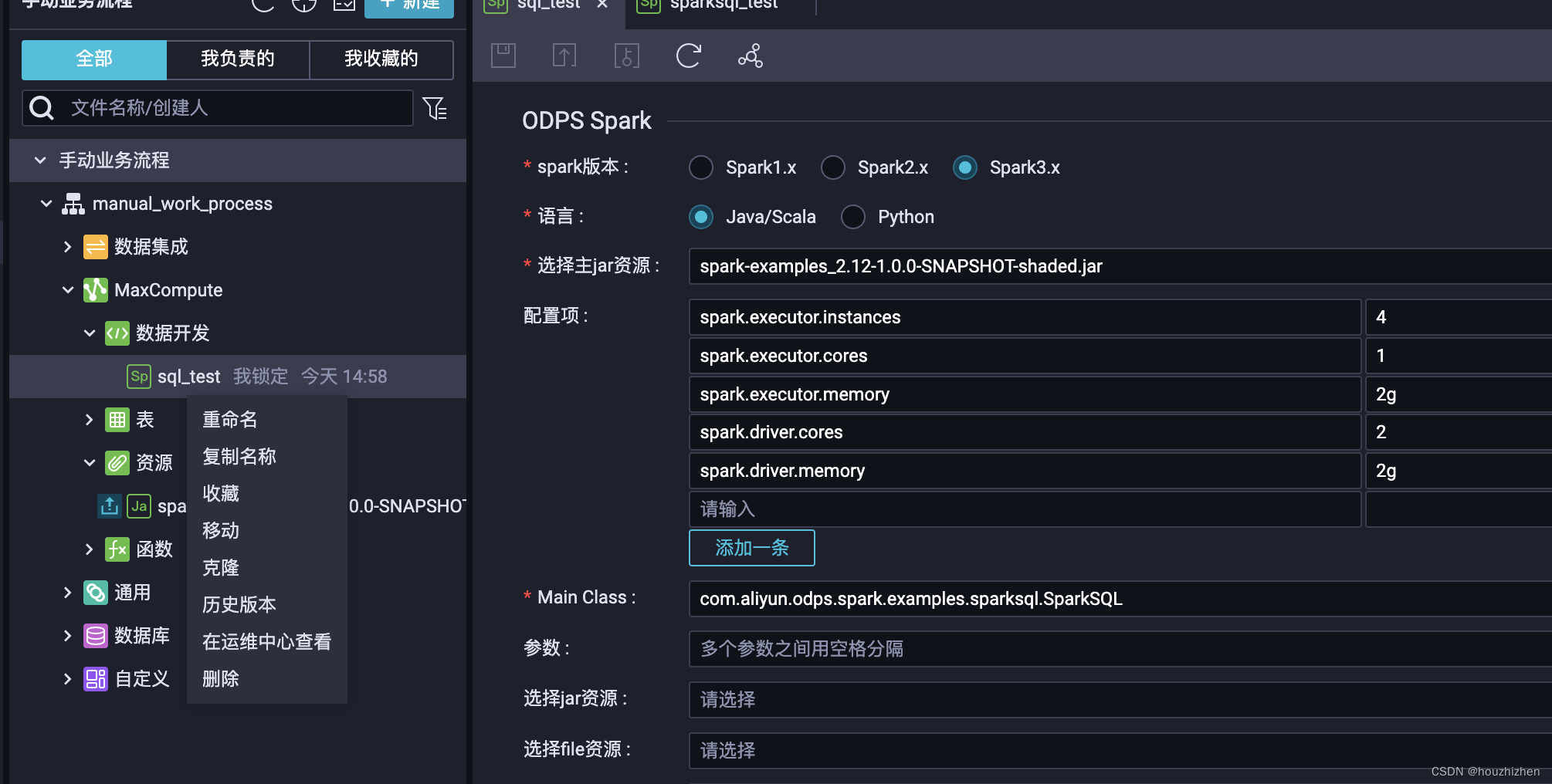1552x784 pixels.
Task: Click the 参数 input field
Action: point(1120,649)
